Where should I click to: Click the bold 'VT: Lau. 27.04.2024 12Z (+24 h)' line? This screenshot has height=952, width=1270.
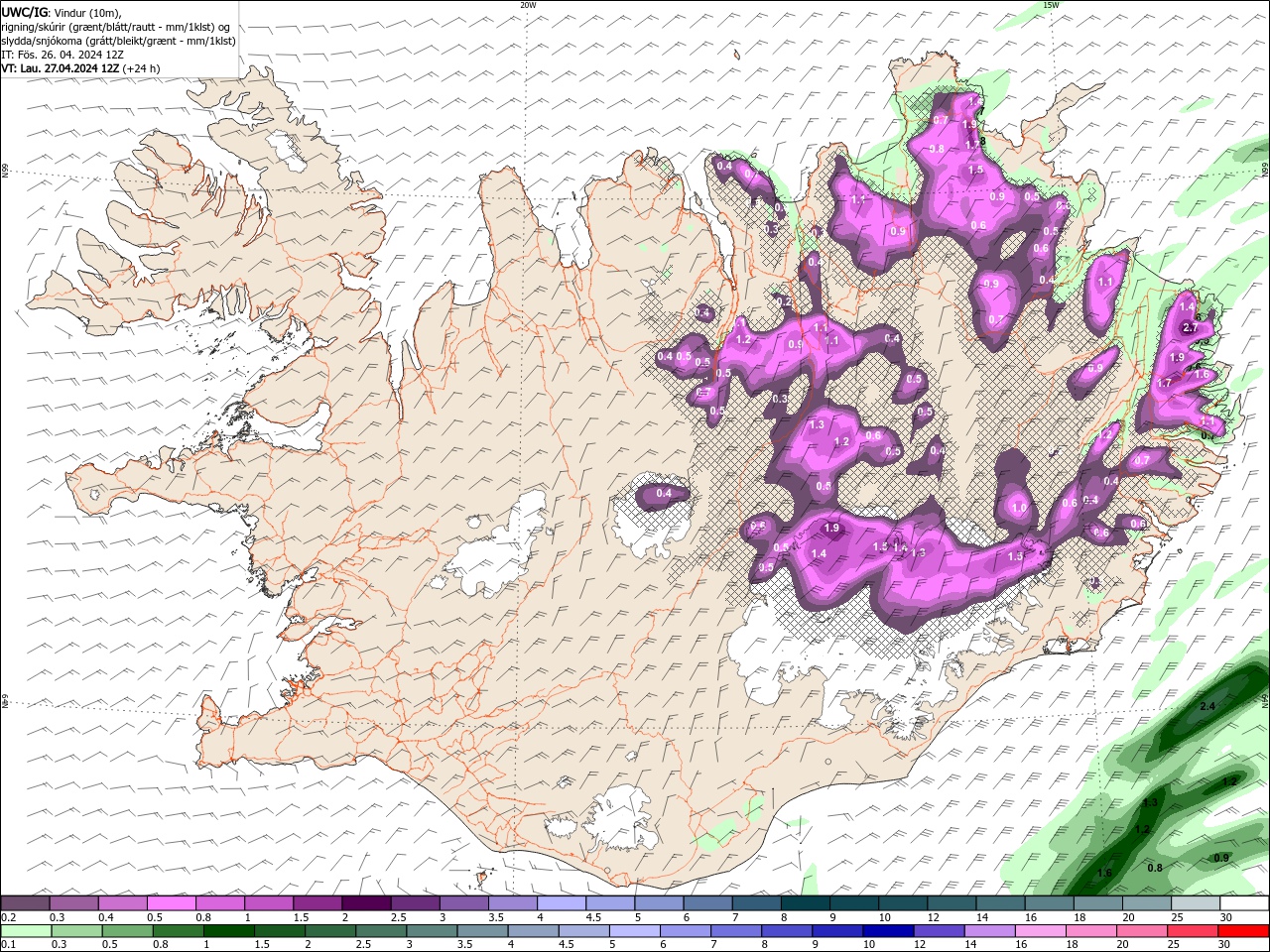80,68
